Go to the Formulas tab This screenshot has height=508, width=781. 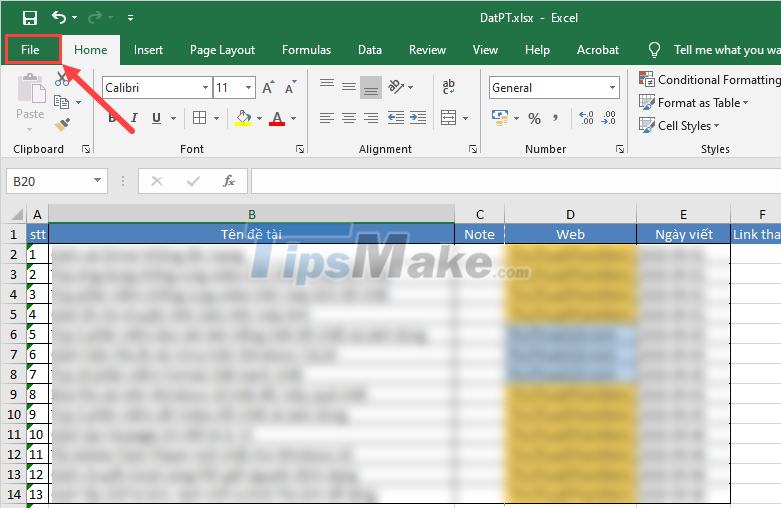306,50
